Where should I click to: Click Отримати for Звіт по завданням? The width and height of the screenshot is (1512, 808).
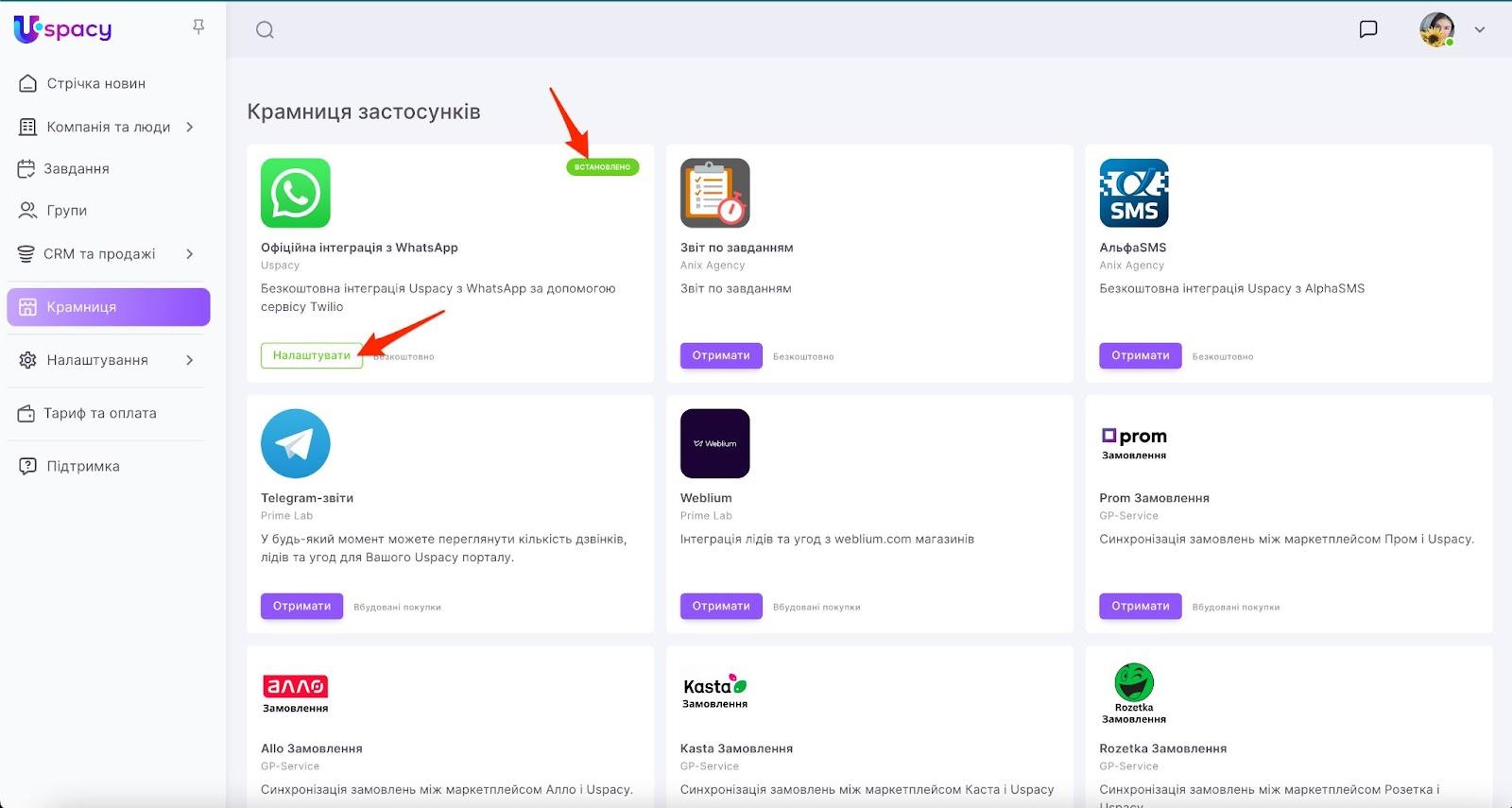point(721,355)
